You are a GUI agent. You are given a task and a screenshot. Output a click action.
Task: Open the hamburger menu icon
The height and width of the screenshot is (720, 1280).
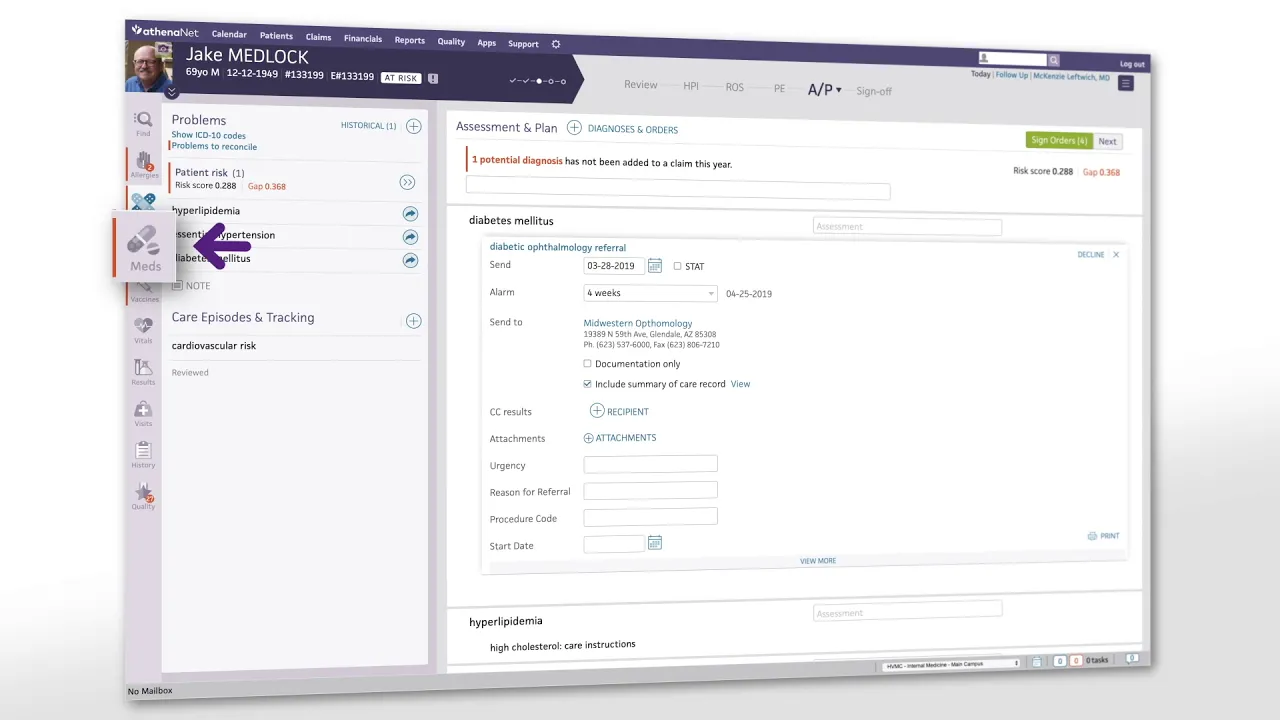pos(1125,84)
